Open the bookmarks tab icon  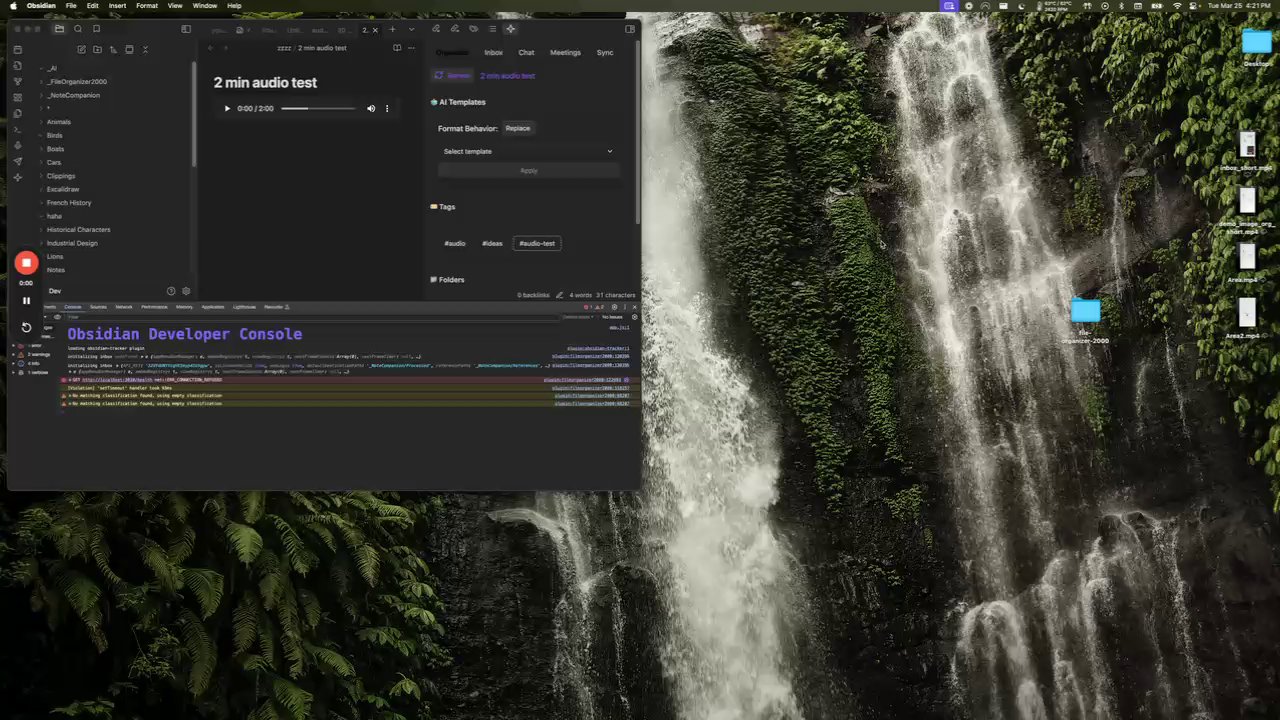(96, 29)
